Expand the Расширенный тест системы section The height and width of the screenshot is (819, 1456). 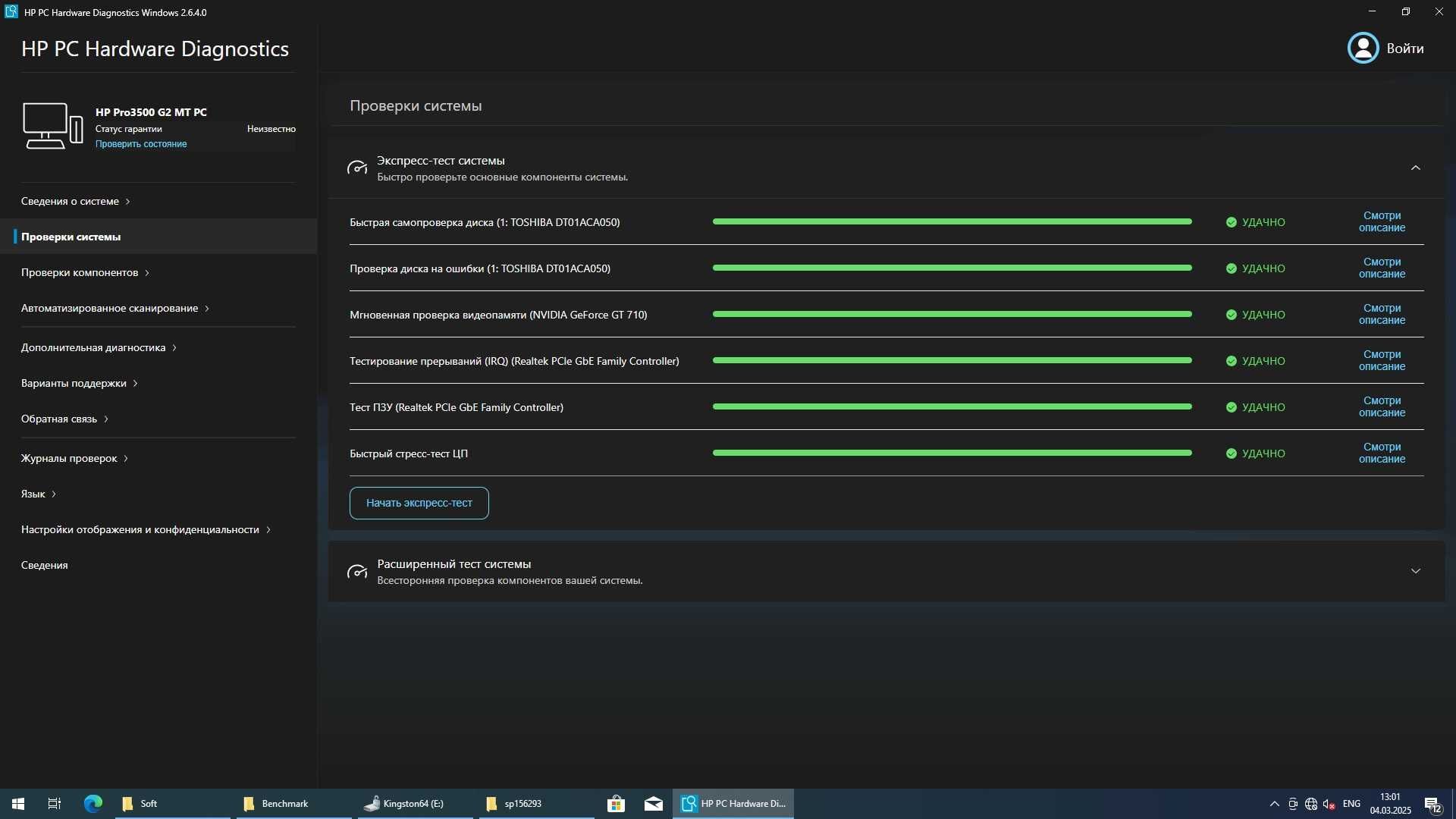1415,571
